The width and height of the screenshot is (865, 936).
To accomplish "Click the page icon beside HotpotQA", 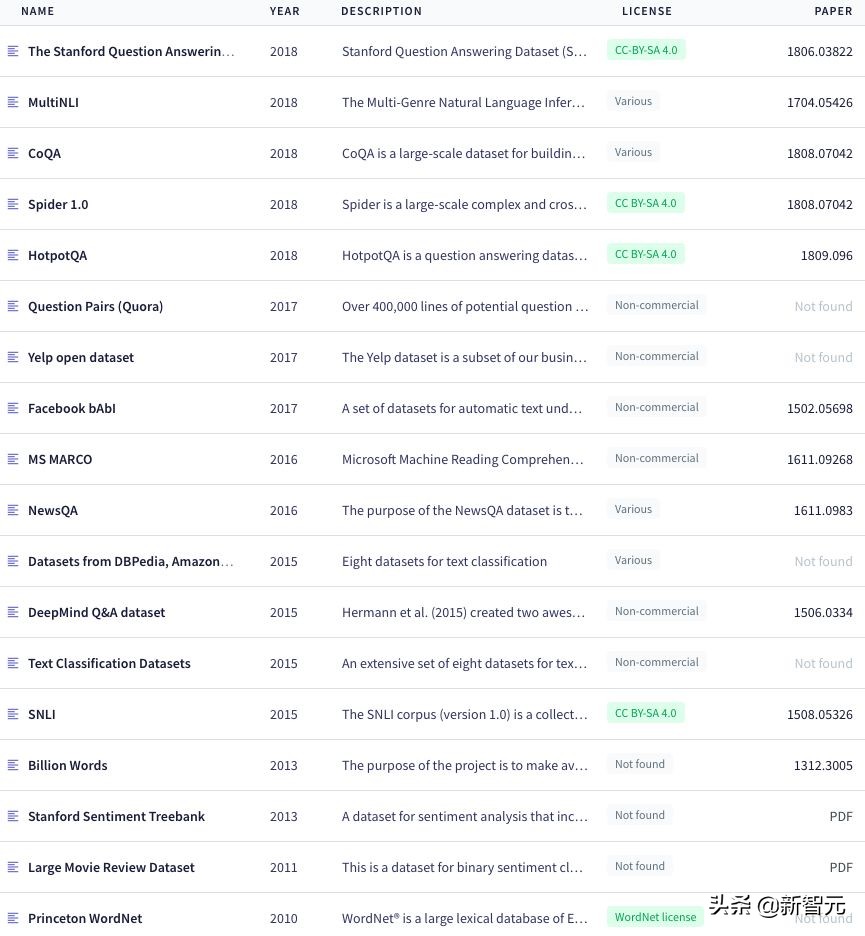I will tap(13, 255).
